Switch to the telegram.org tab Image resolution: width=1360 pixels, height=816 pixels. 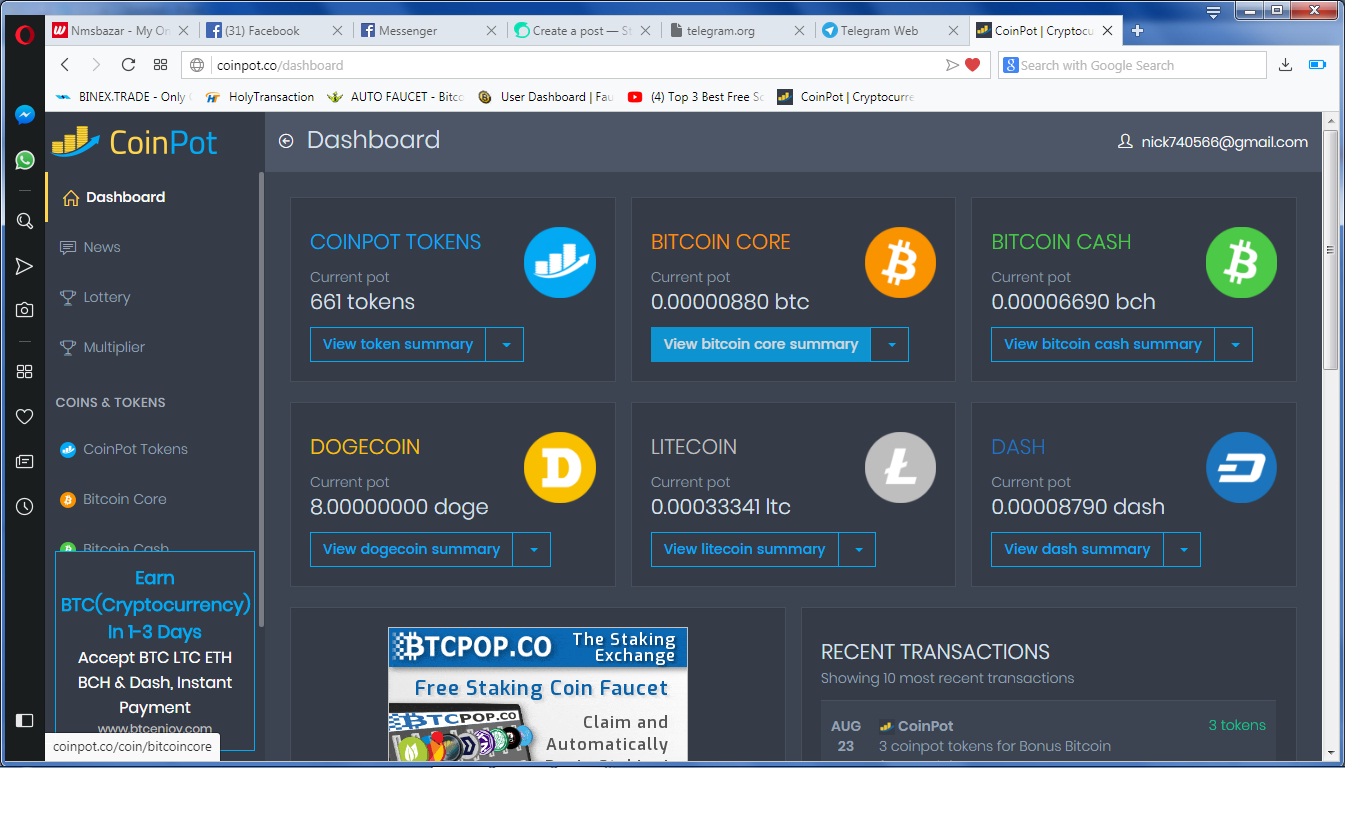pos(735,31)
